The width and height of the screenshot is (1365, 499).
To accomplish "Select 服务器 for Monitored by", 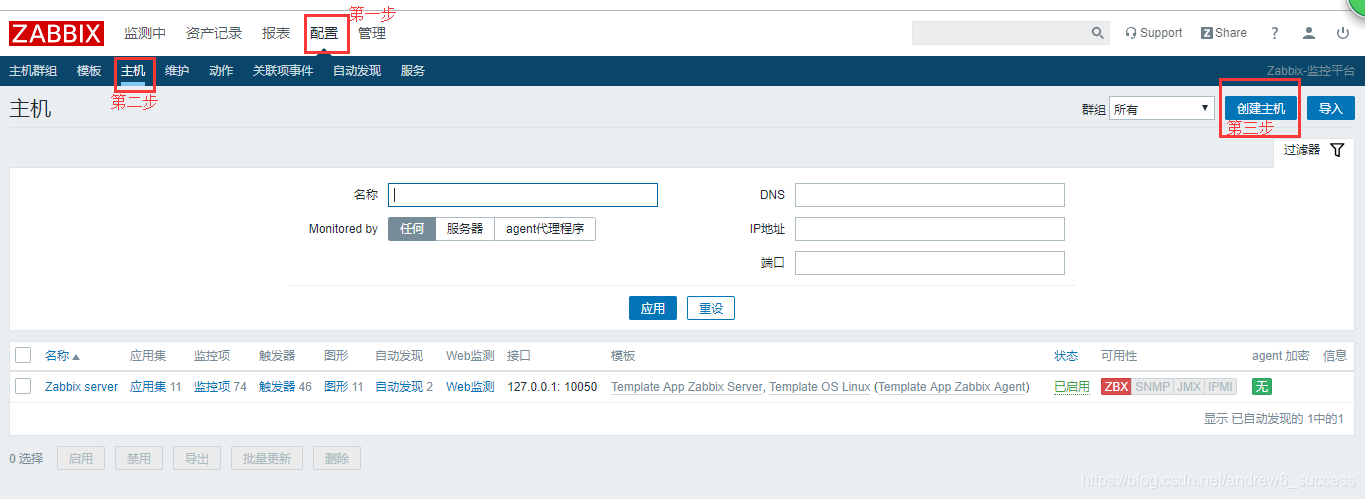I will coord(465,229).
